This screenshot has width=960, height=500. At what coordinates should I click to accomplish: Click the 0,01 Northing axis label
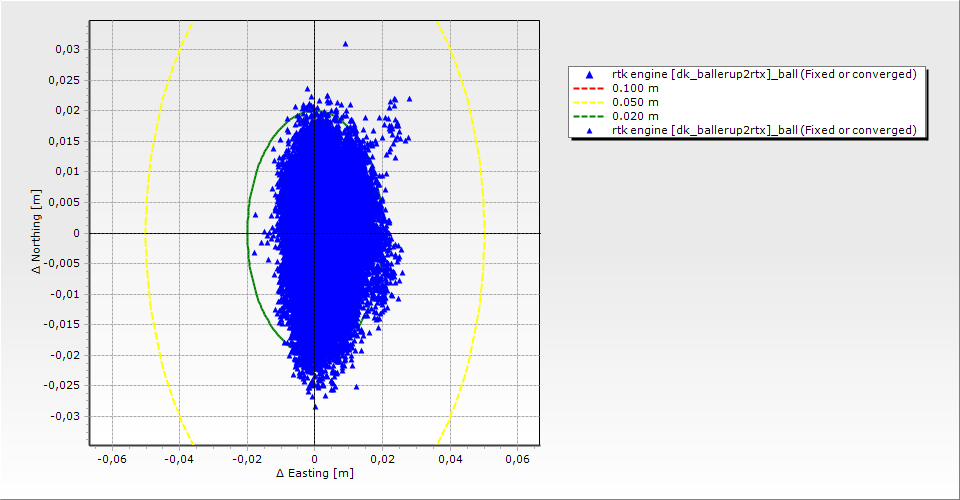pos(67,171)
